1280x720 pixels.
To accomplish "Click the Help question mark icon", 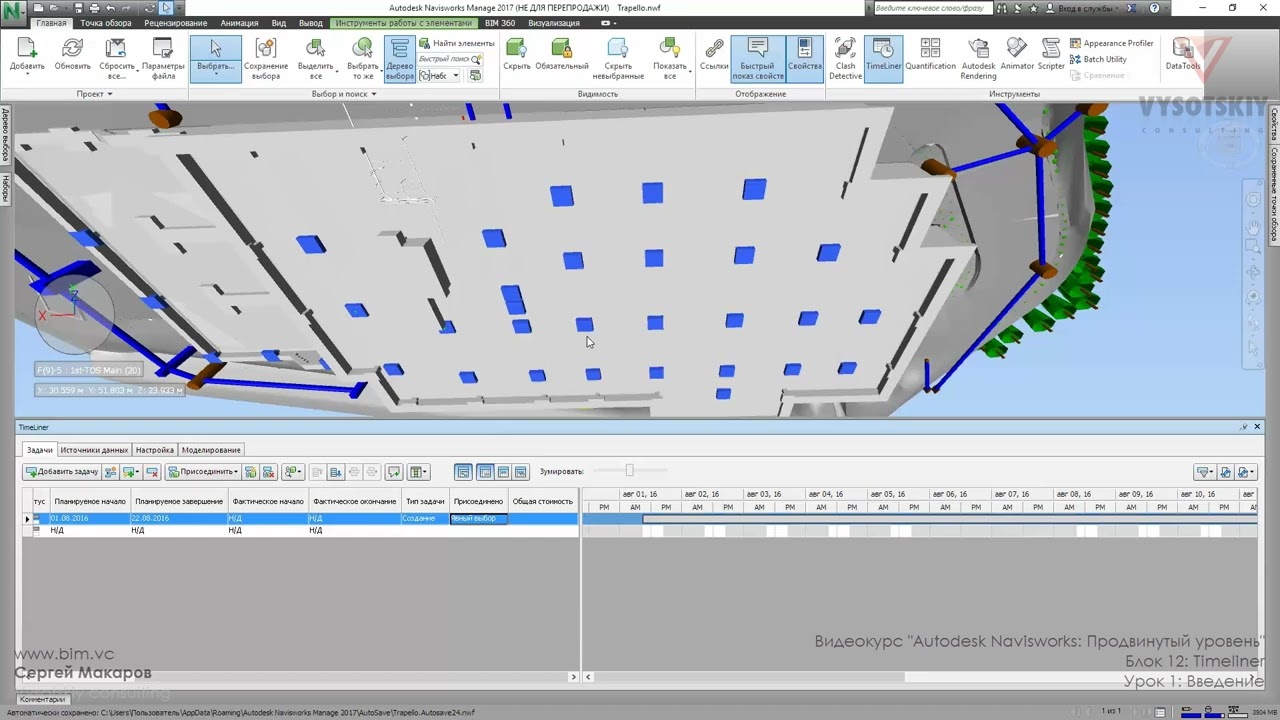I will tap(1155, 8).
